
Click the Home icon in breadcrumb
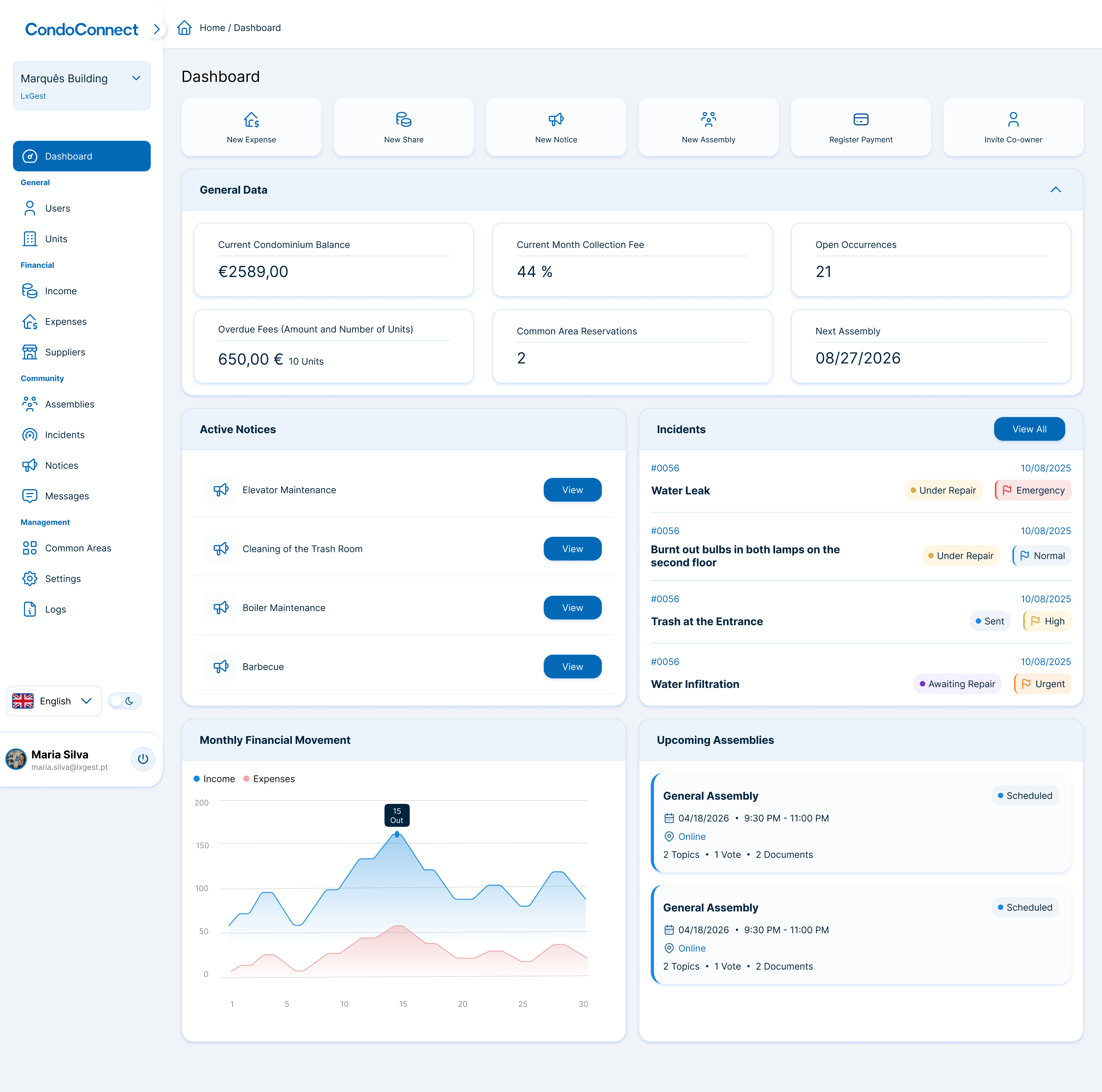point(184,27)
